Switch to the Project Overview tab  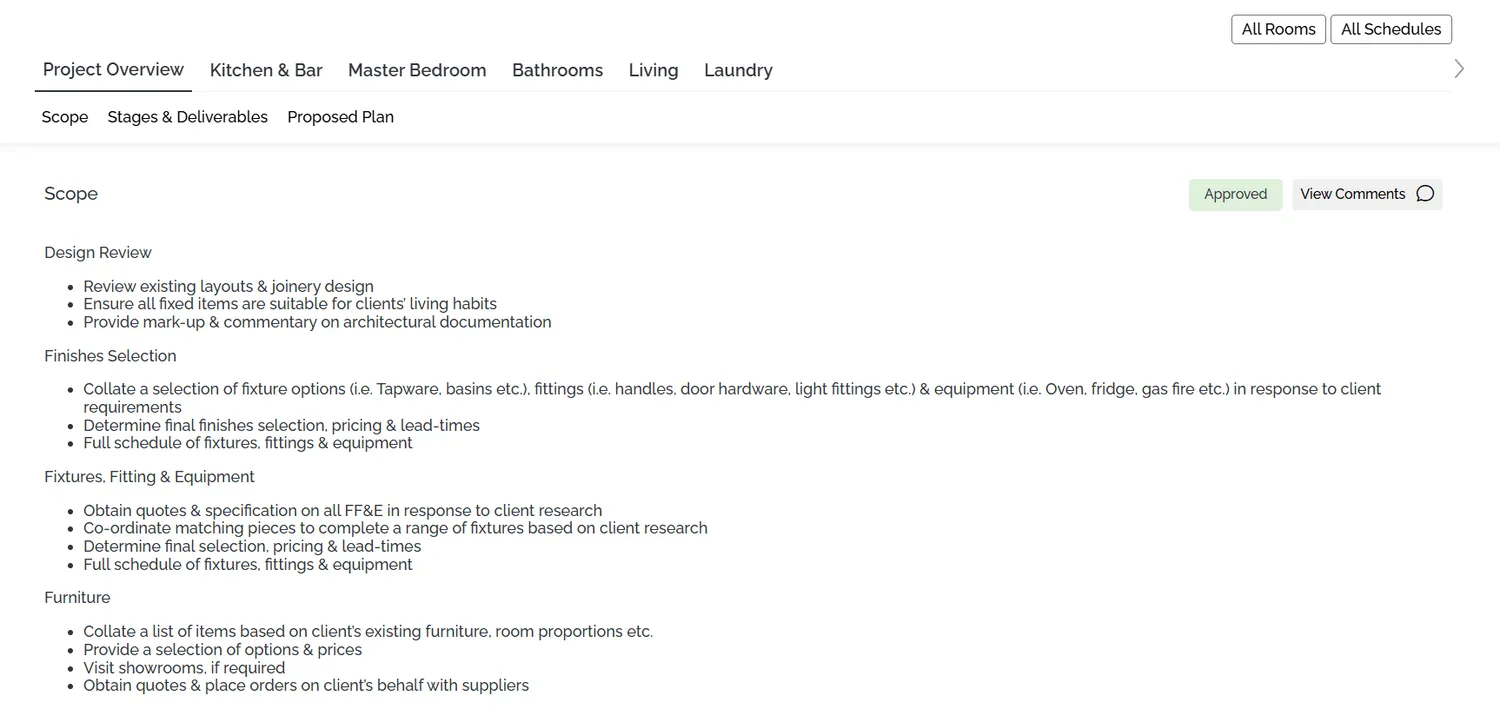click(113, 69)
